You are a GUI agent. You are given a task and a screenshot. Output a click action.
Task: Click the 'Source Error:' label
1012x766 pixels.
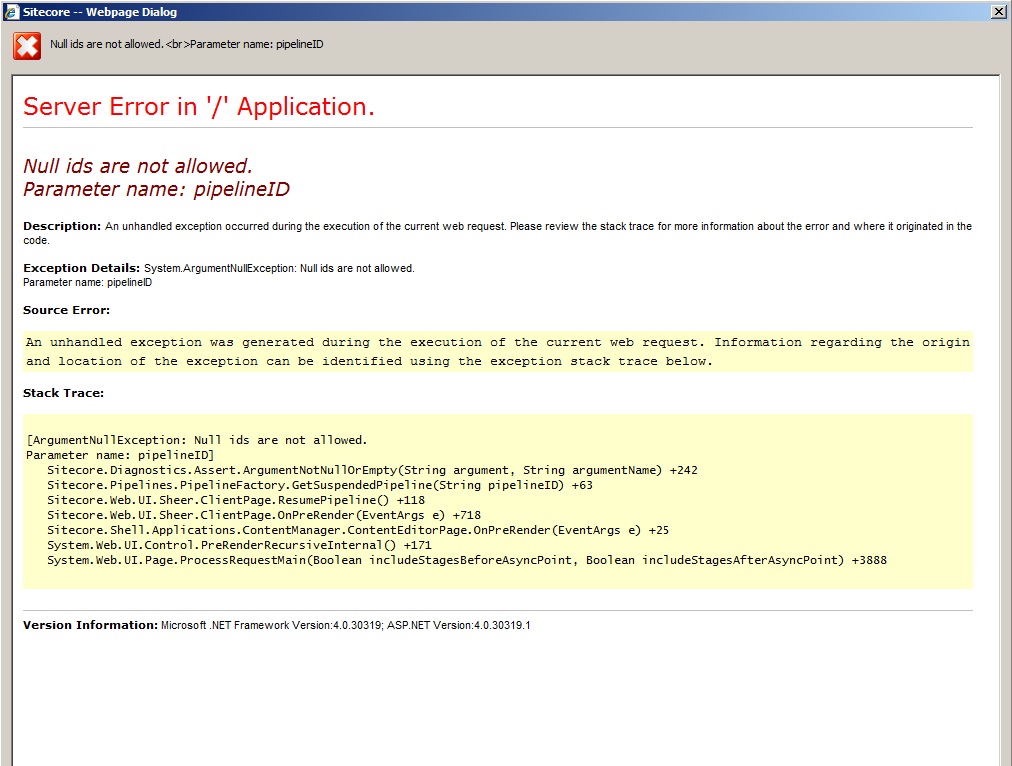(x=66, y=310)
